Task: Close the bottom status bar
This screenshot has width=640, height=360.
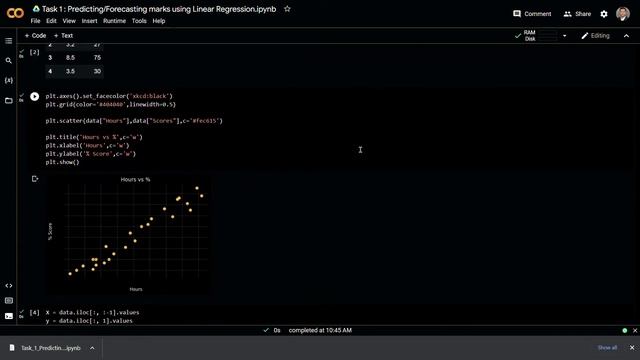Action: coord(635,330)
